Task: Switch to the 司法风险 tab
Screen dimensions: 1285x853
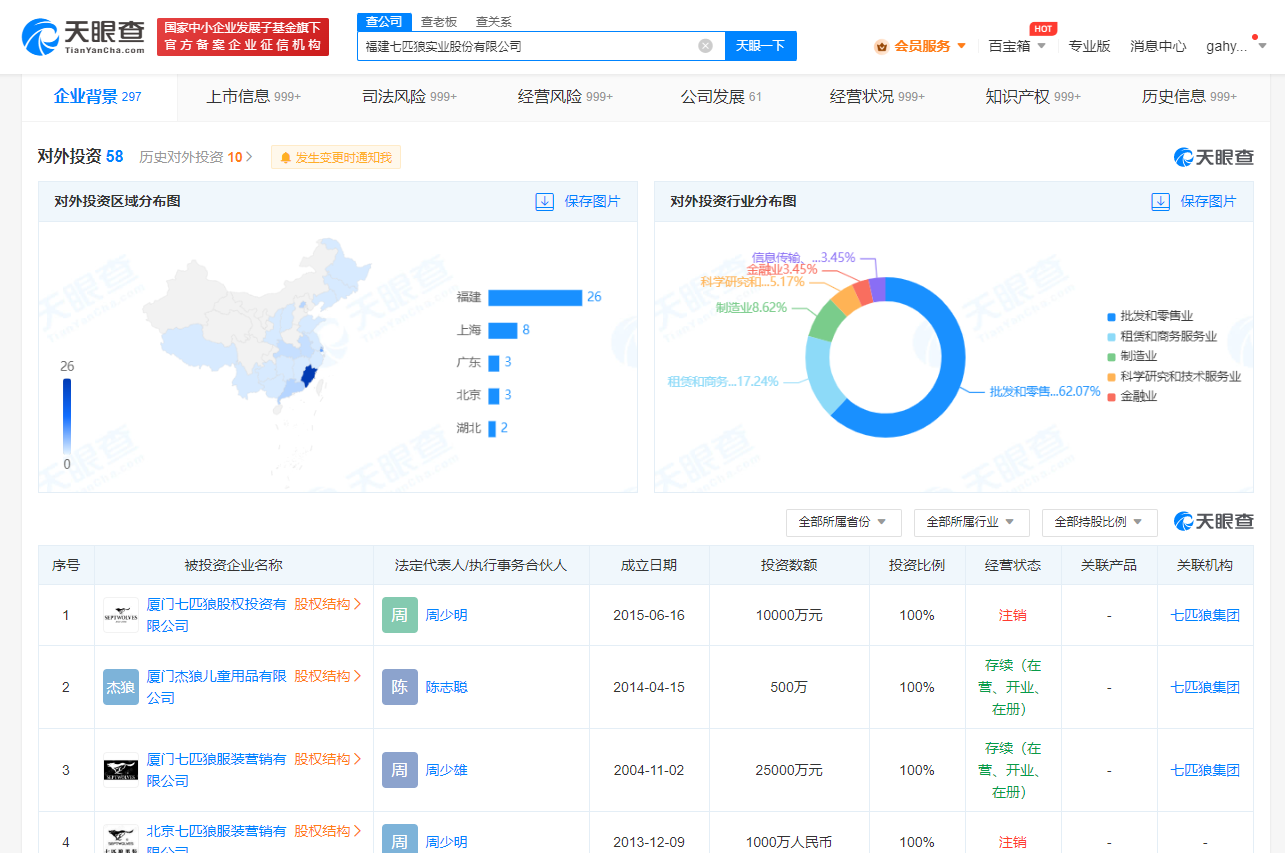Action: 409,97
